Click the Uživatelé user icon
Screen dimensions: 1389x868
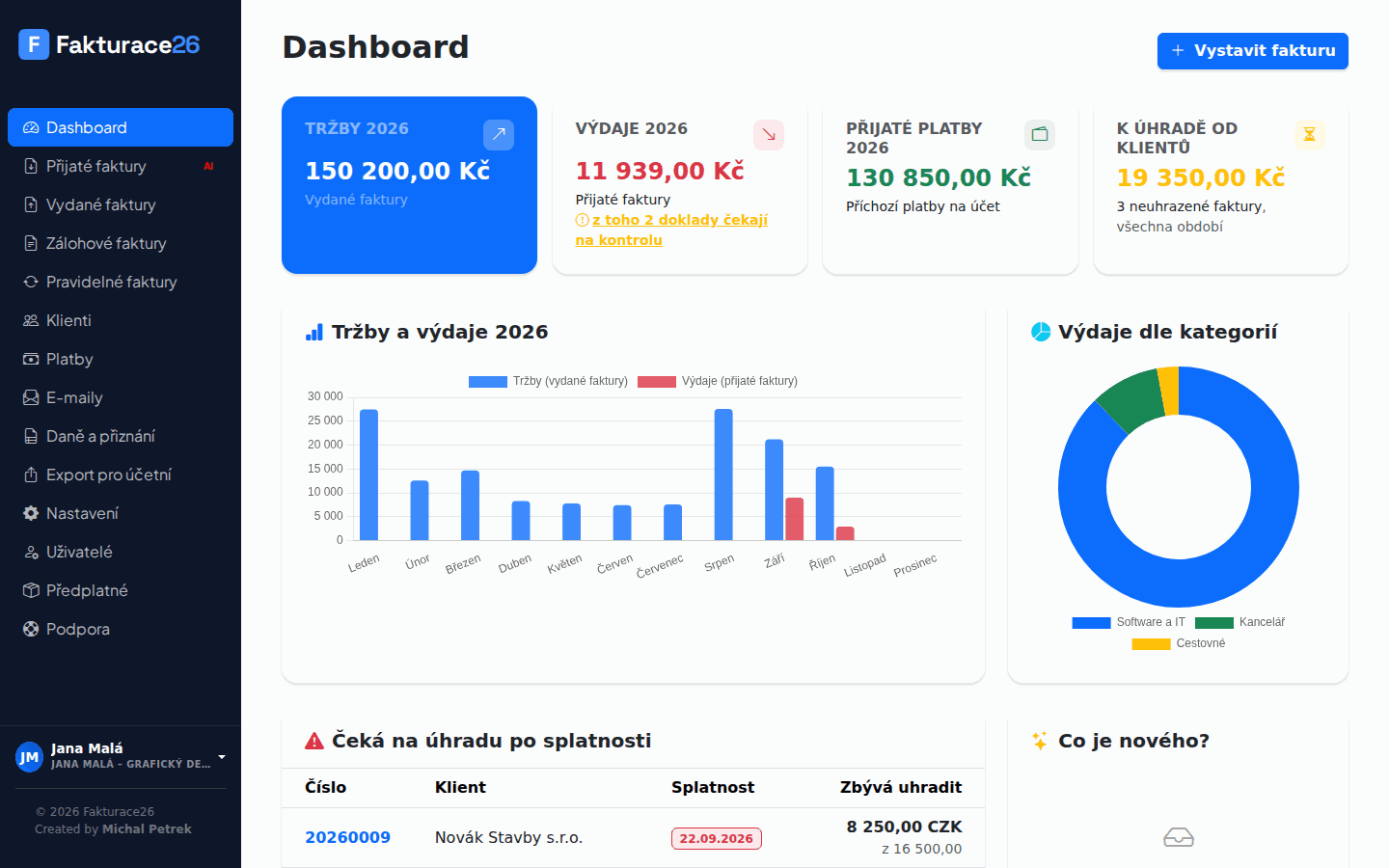[31, 552]
